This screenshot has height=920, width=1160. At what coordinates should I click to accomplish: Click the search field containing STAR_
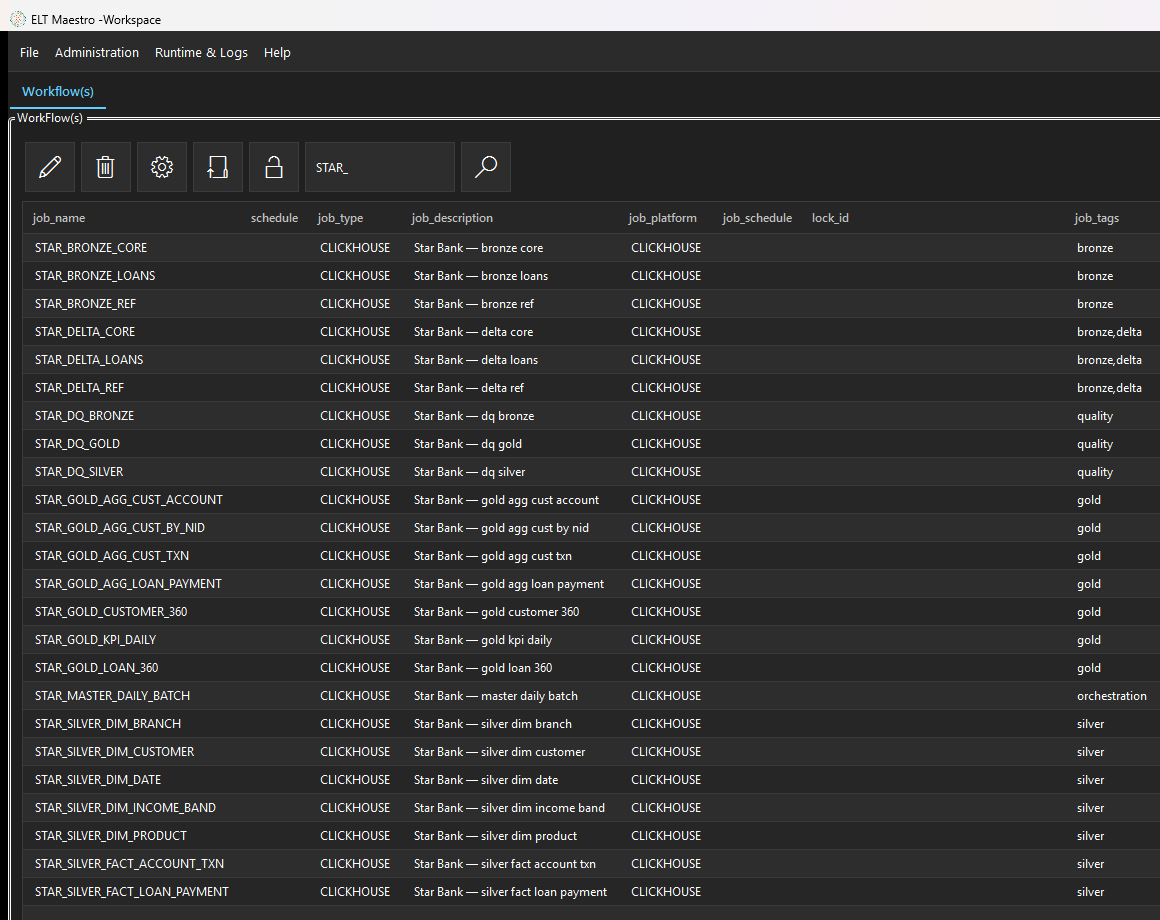[x=380, y=167]
